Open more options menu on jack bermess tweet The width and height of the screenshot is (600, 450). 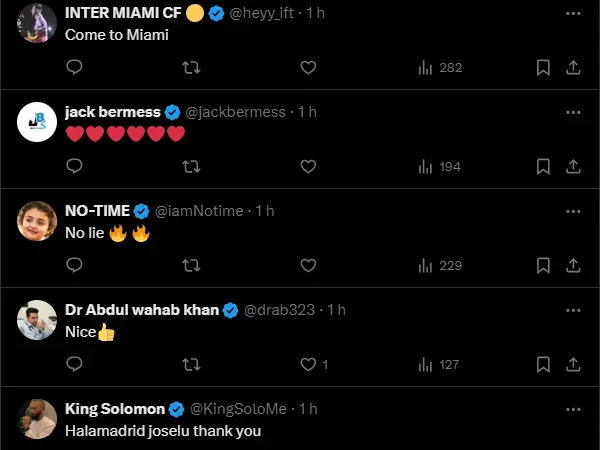click(573, 112)
